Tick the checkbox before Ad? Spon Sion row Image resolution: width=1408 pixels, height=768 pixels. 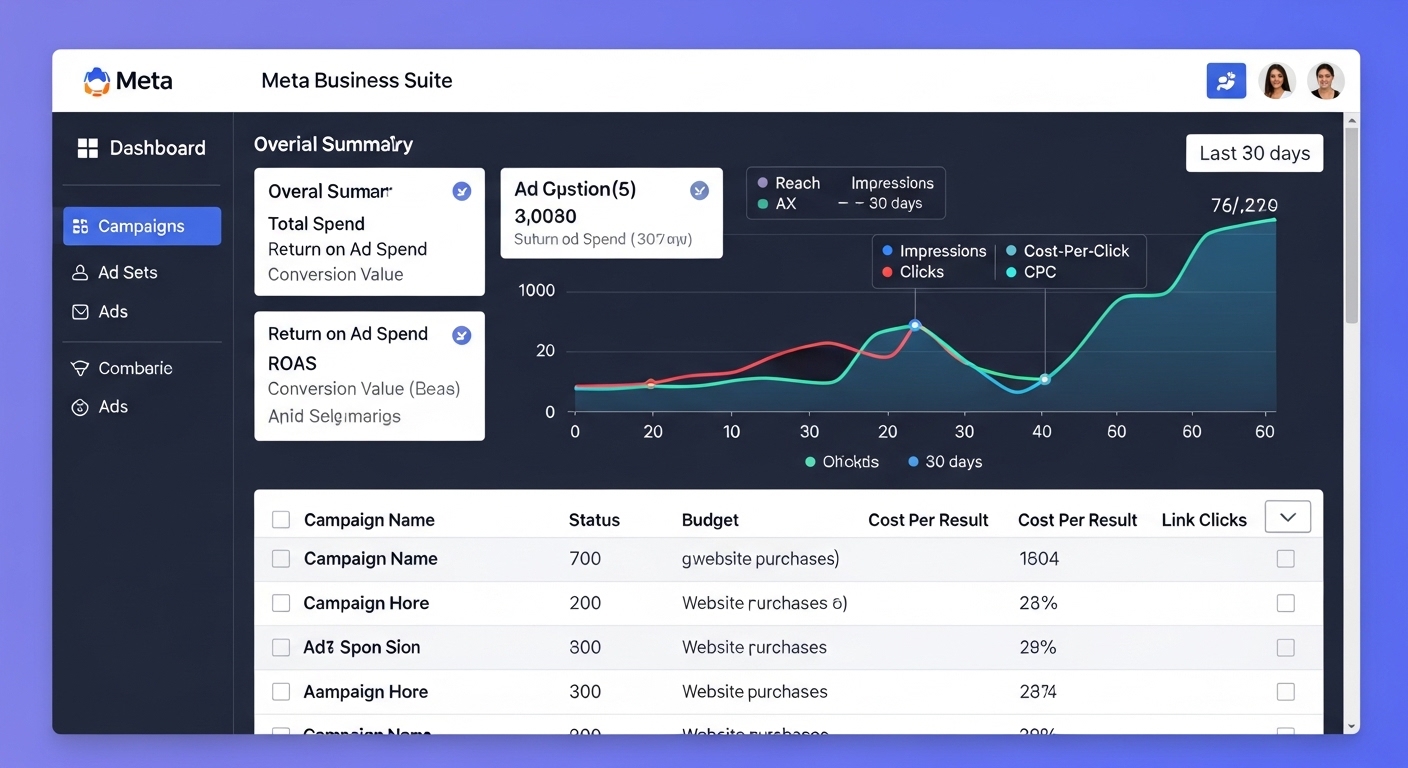[281, 648]
